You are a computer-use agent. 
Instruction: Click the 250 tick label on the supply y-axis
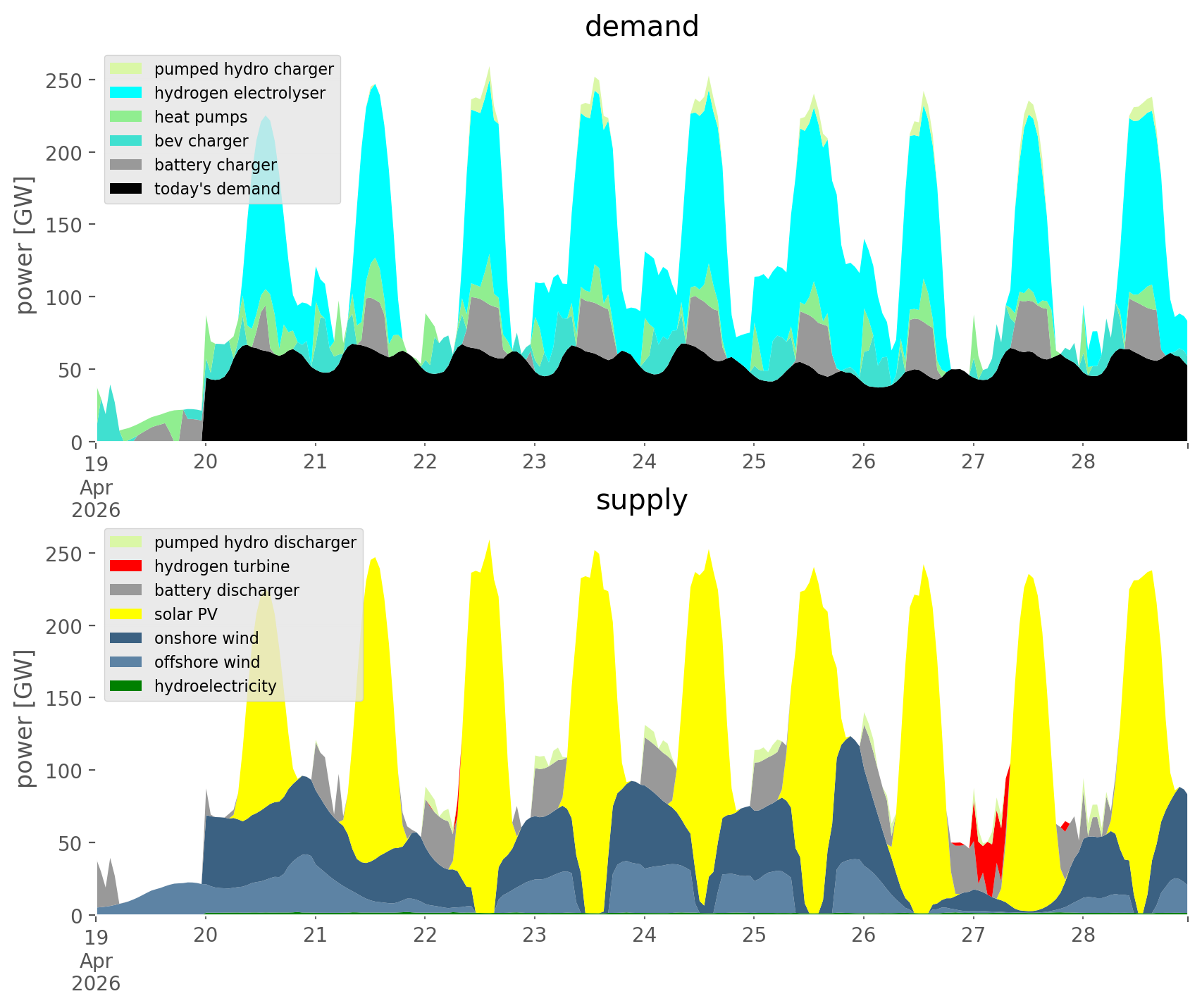[x=65, y=554]
